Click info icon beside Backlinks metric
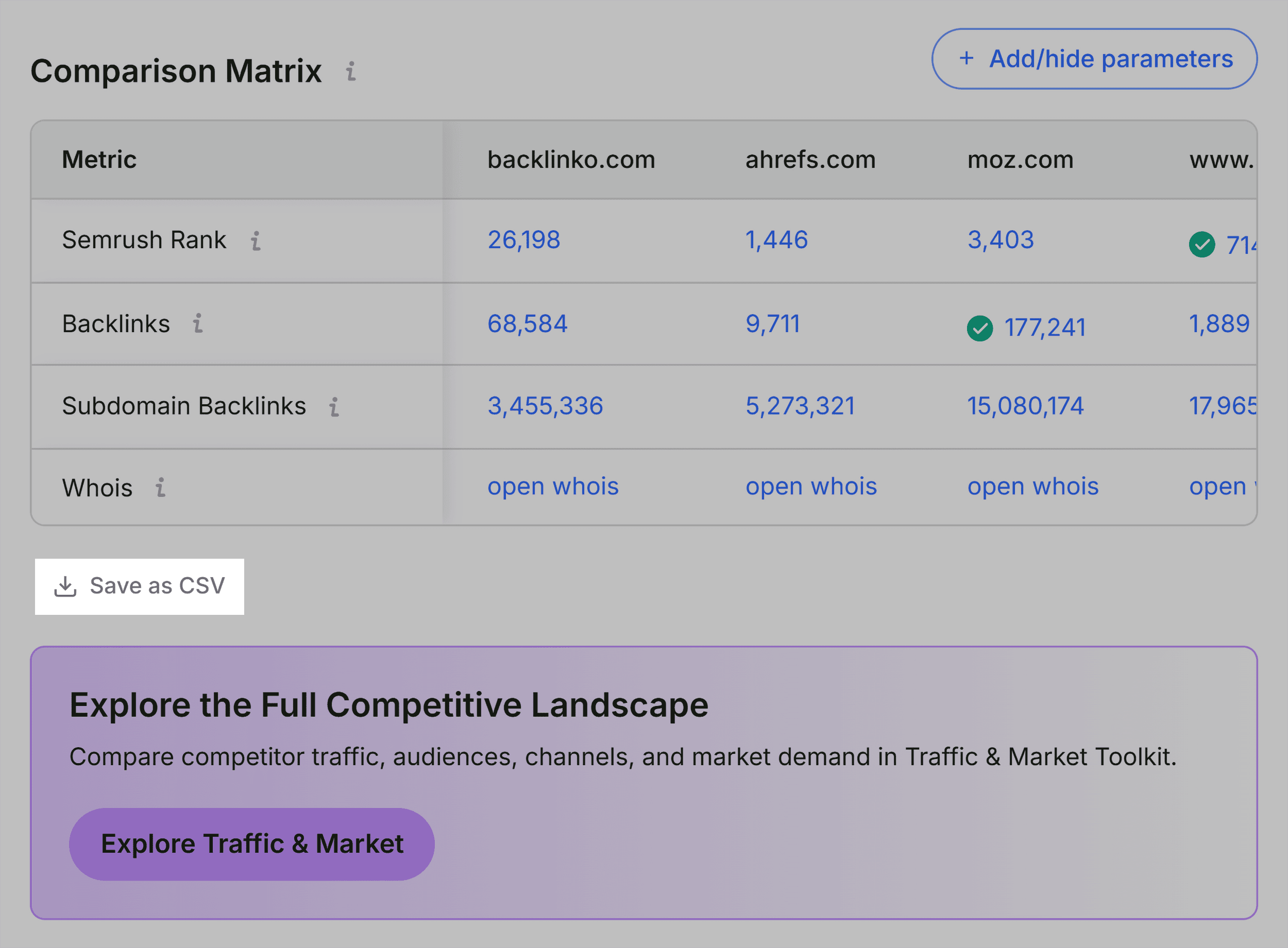 tap(198, 323)
